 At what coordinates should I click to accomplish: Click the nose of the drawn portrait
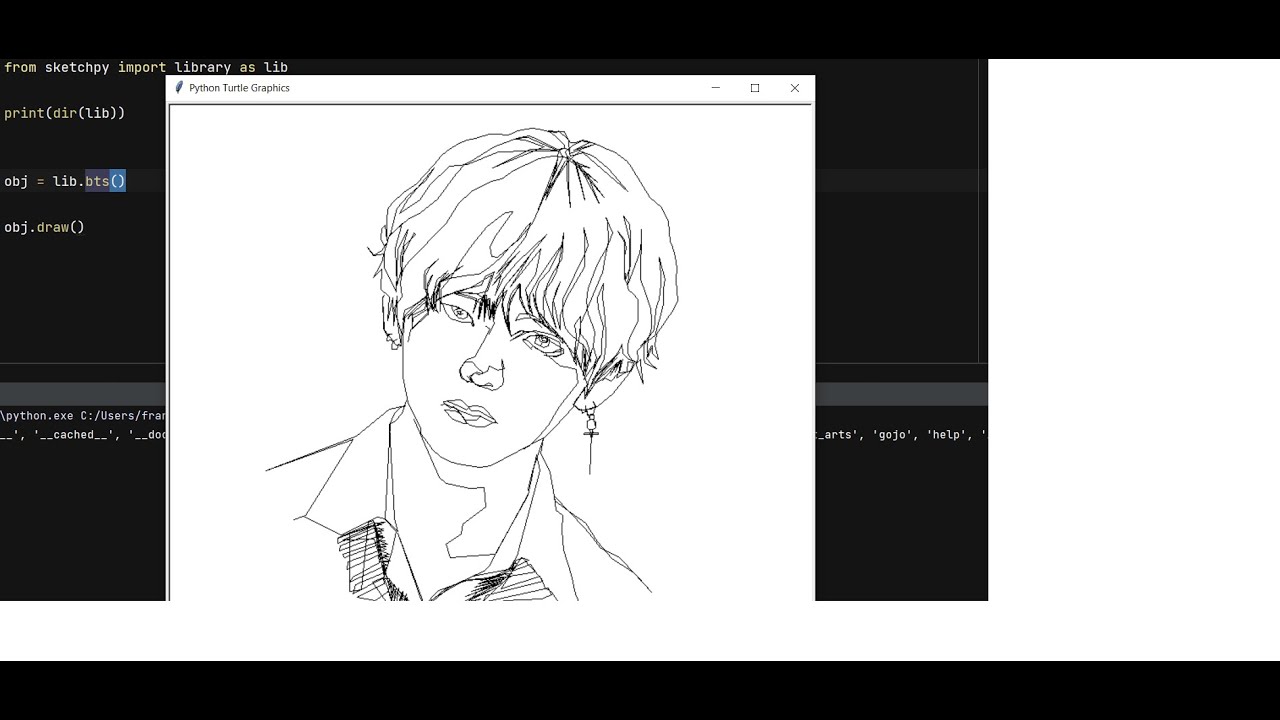point(482,373)
